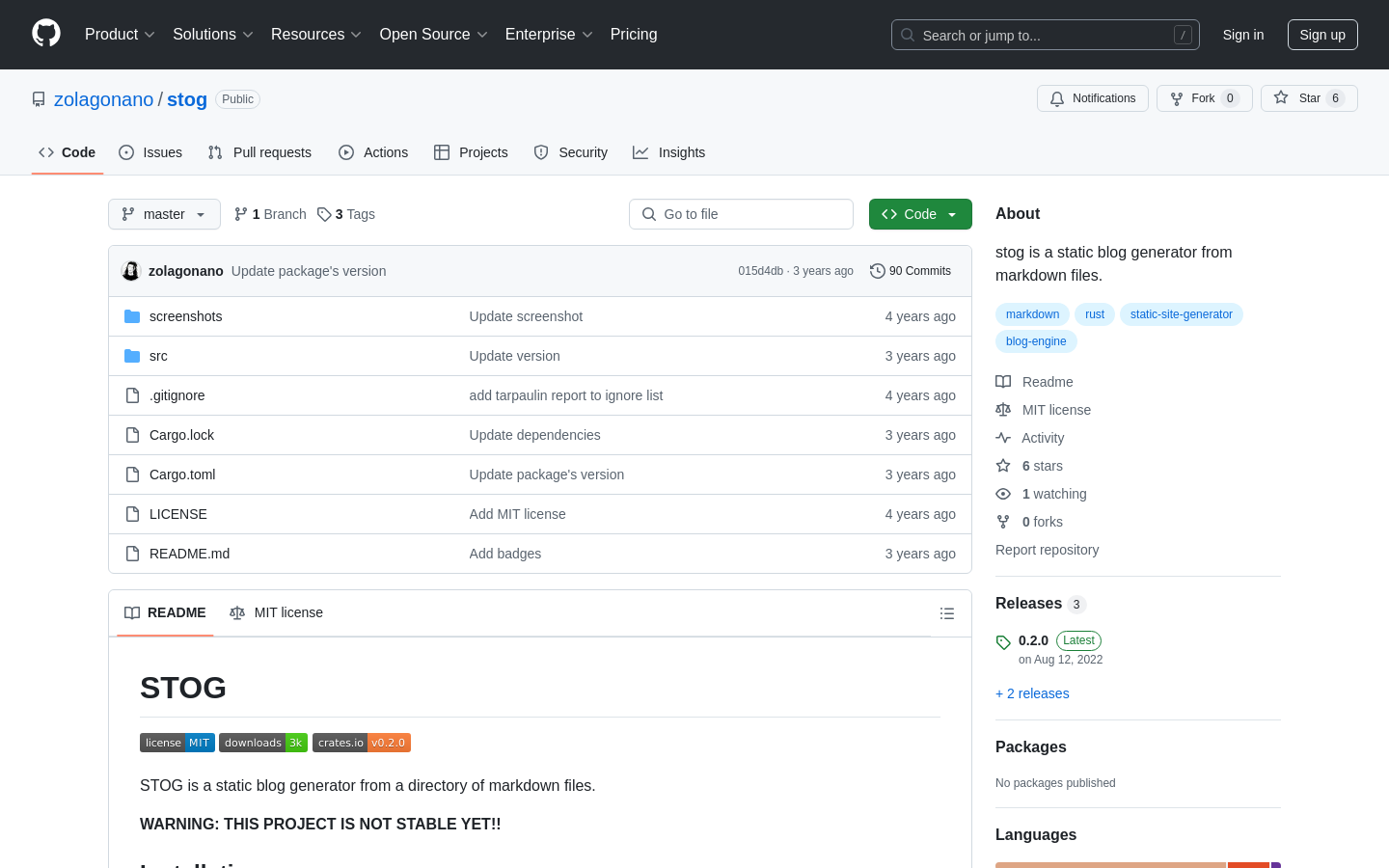The width and height of the screenshot is (1389, 868).
Task: Open the 'add tarpaulin report to ignore list' commit
Action: pyautogui.click(x=565, y=395)
